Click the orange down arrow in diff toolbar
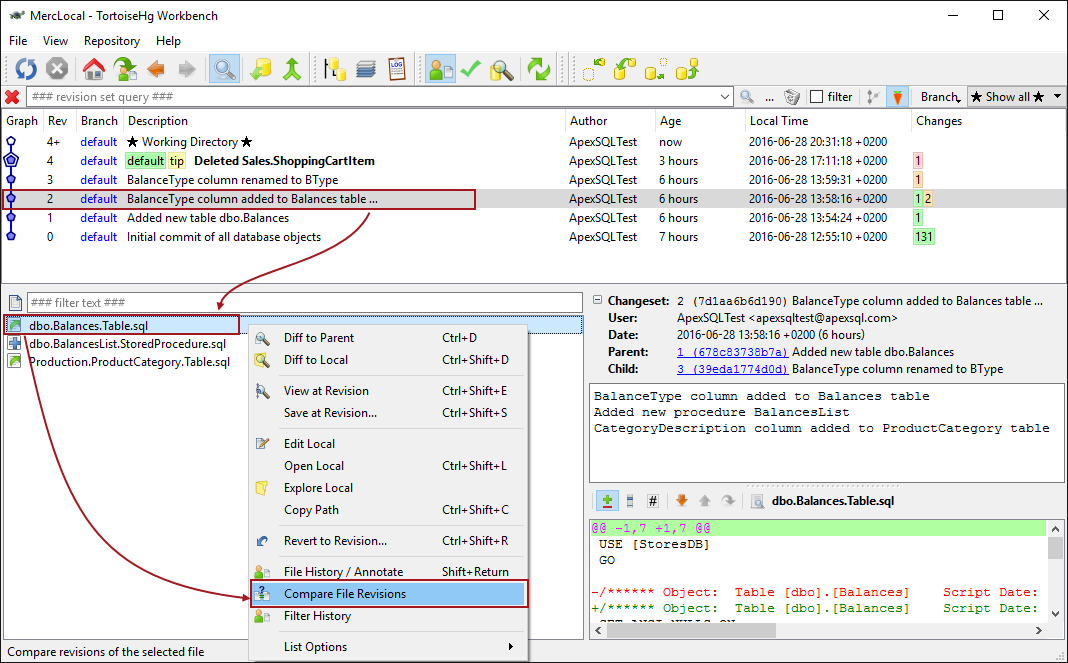Viewport: 1068px width, 663px height. pyautogui.click(x=681, y=501)
